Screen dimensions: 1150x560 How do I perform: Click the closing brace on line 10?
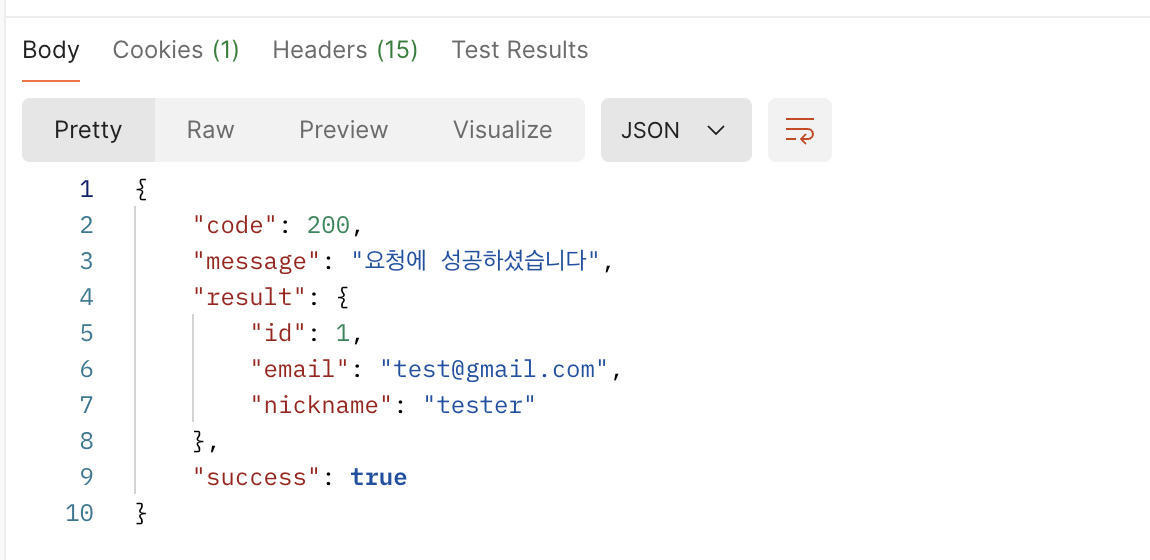tap(142, 513)
